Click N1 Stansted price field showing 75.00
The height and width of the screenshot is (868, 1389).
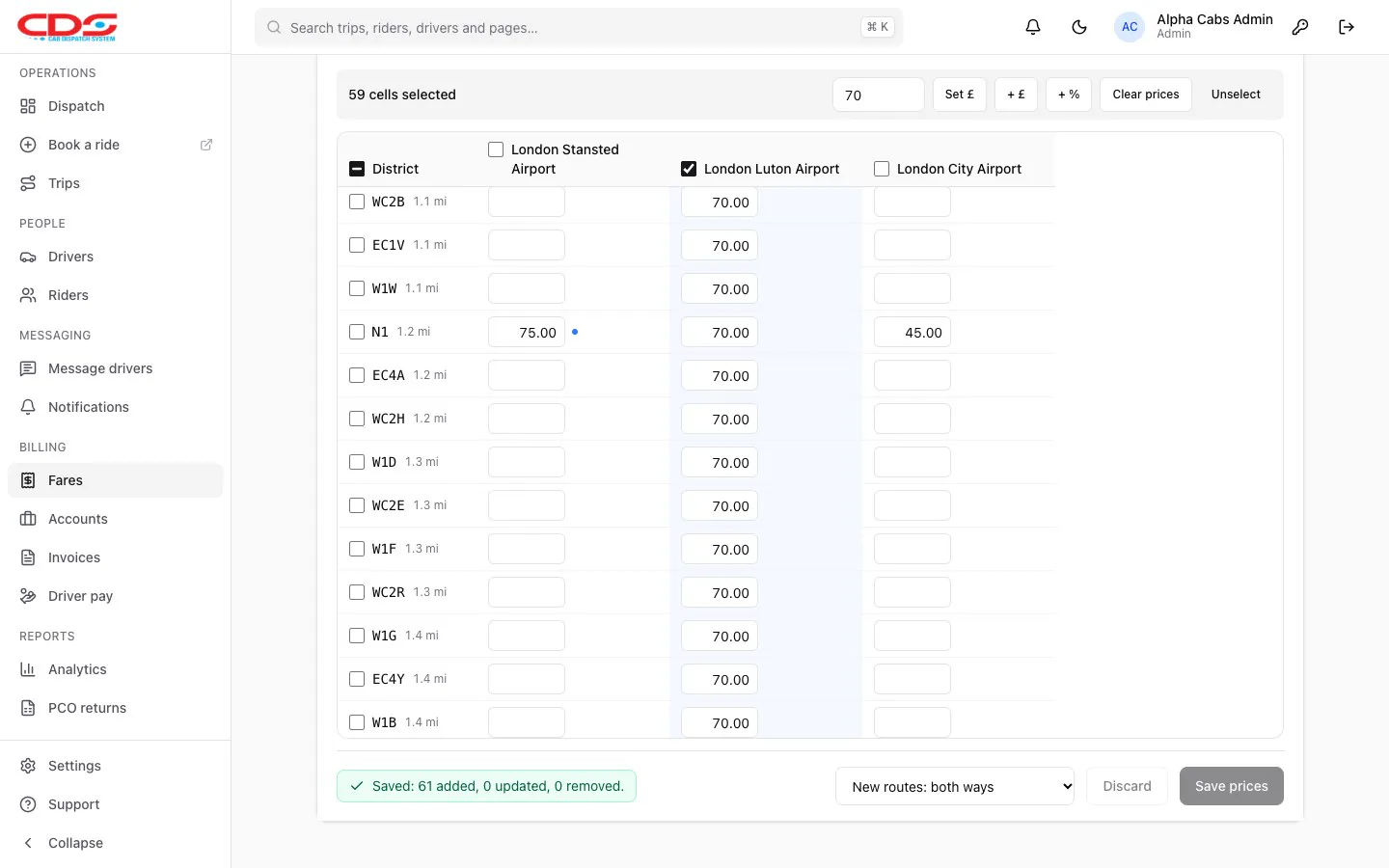[527, 332]
